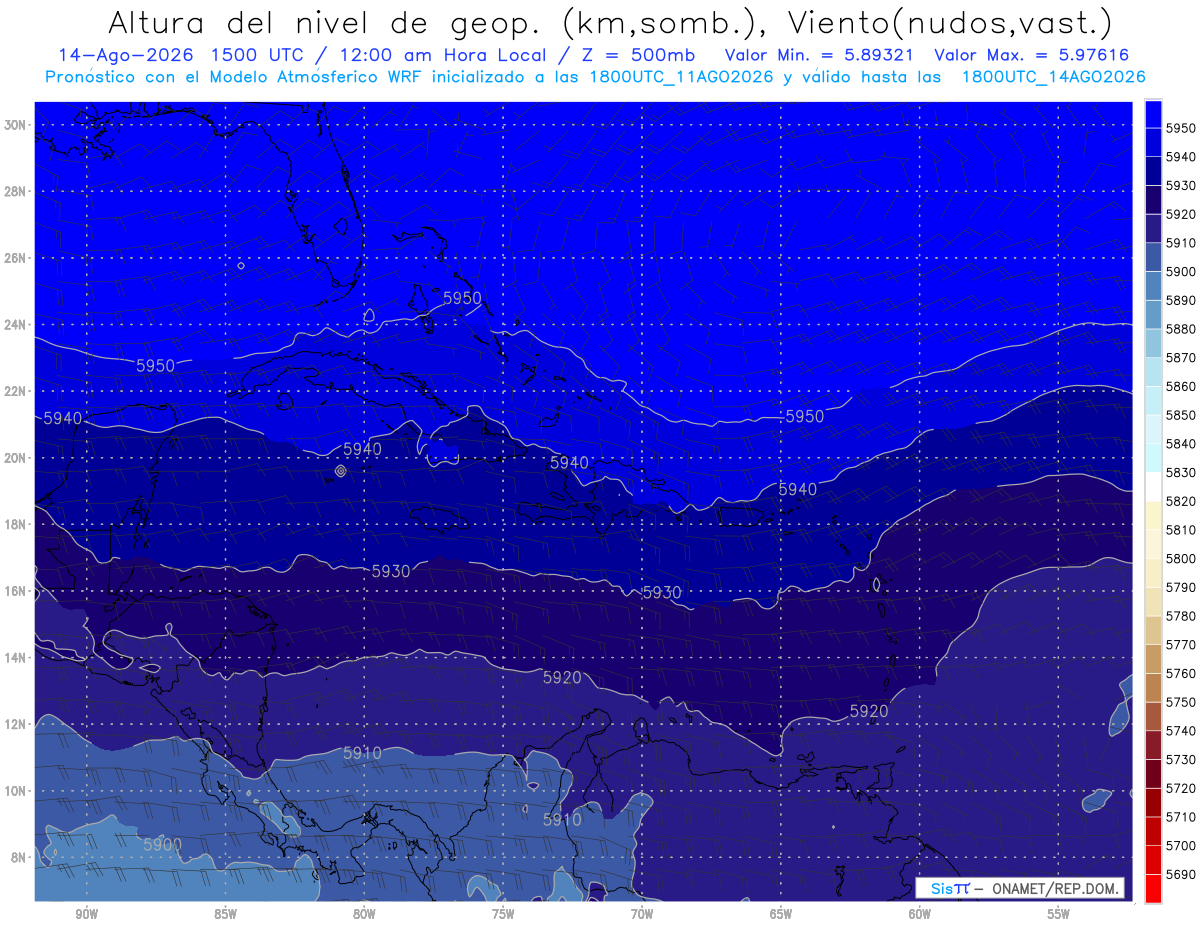The width and height of the screenshot is (1200, 927).
Task: Click the 80W longitude axis label
Action: coord(364,914)
